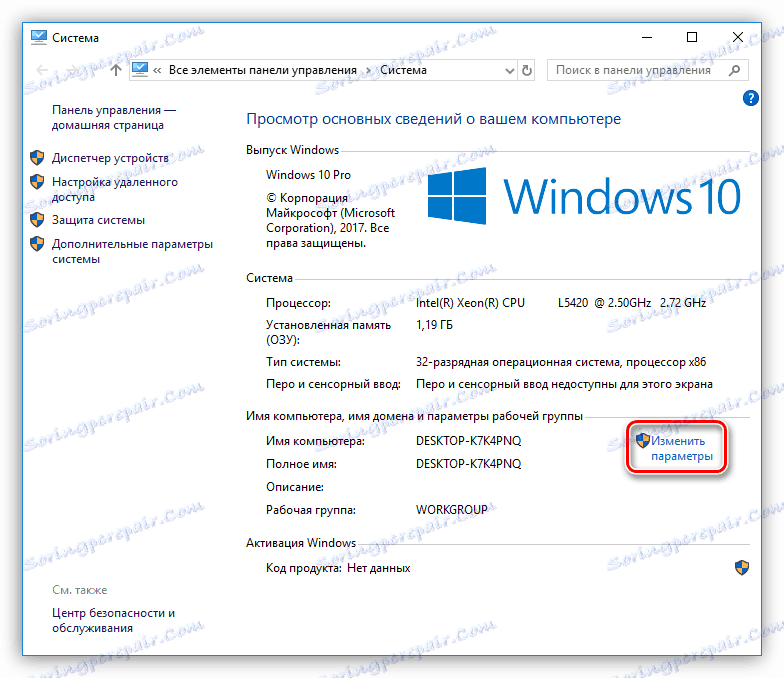Click the shield icon beside Диспетчер устройств
Viewport: 784px width, 678px height.
pos(37,158)
